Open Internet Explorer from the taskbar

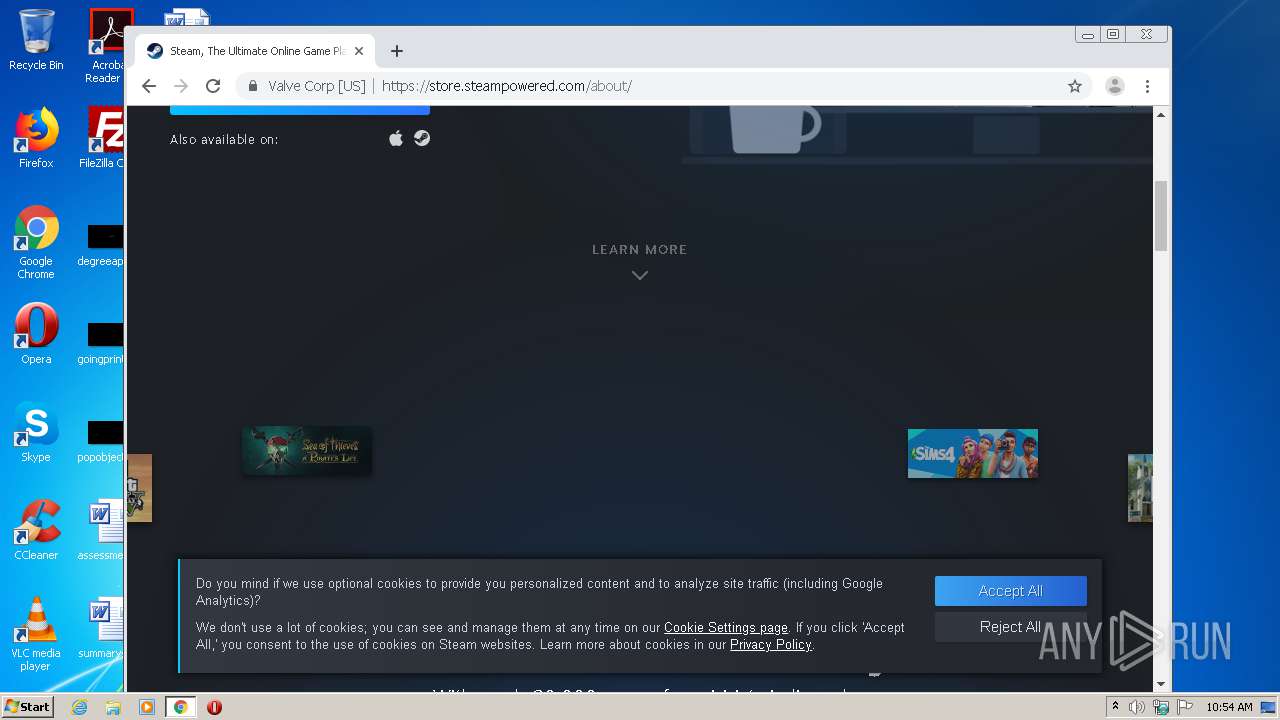80,707
